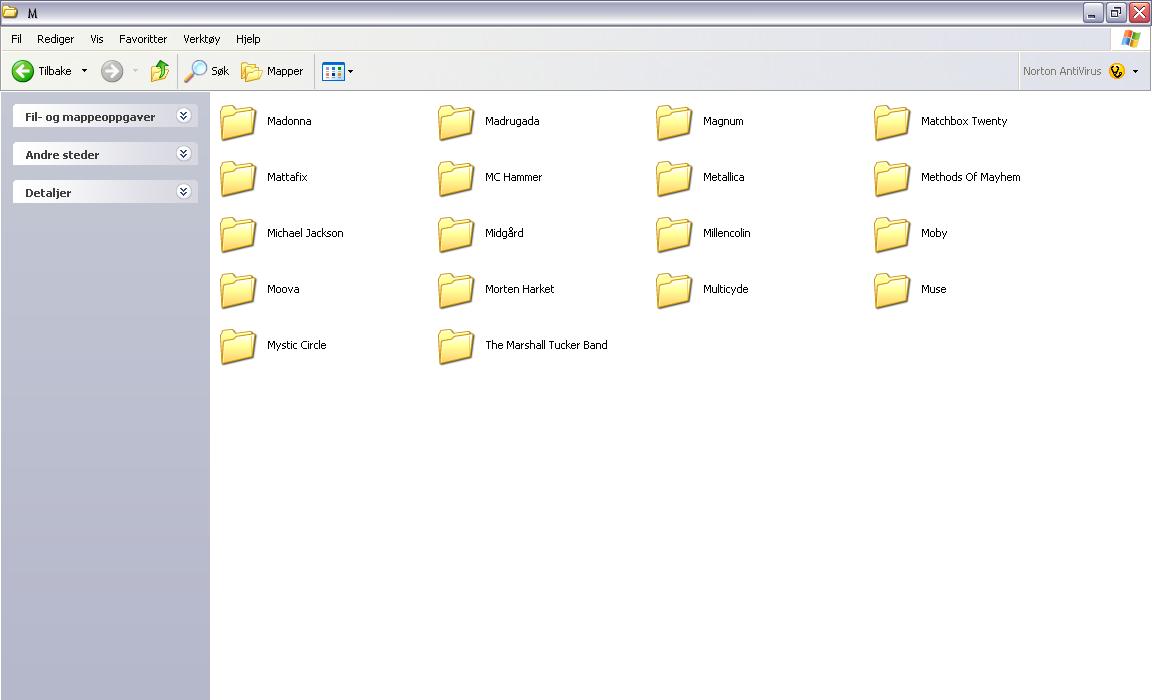Click the 'Mystic Circle' folder name
Image resolution: width=1152 pixels, height=700 pixels.
[296, 344]
